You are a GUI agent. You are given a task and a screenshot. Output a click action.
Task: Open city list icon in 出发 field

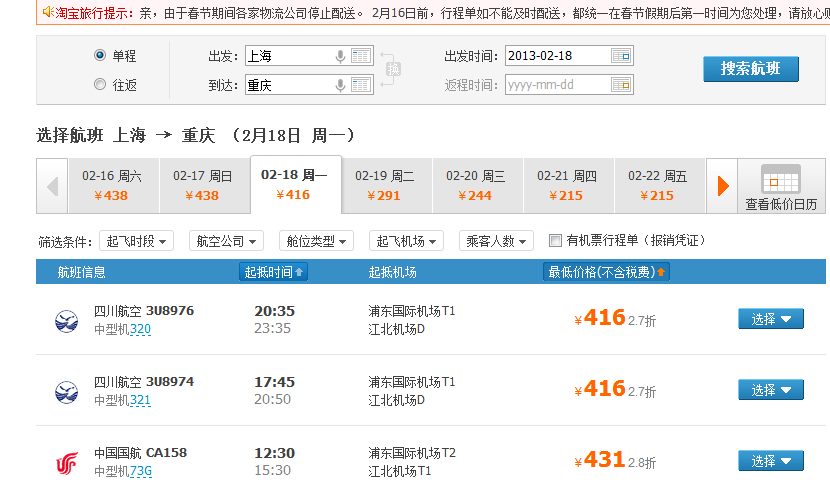click(x=360, y=56)
